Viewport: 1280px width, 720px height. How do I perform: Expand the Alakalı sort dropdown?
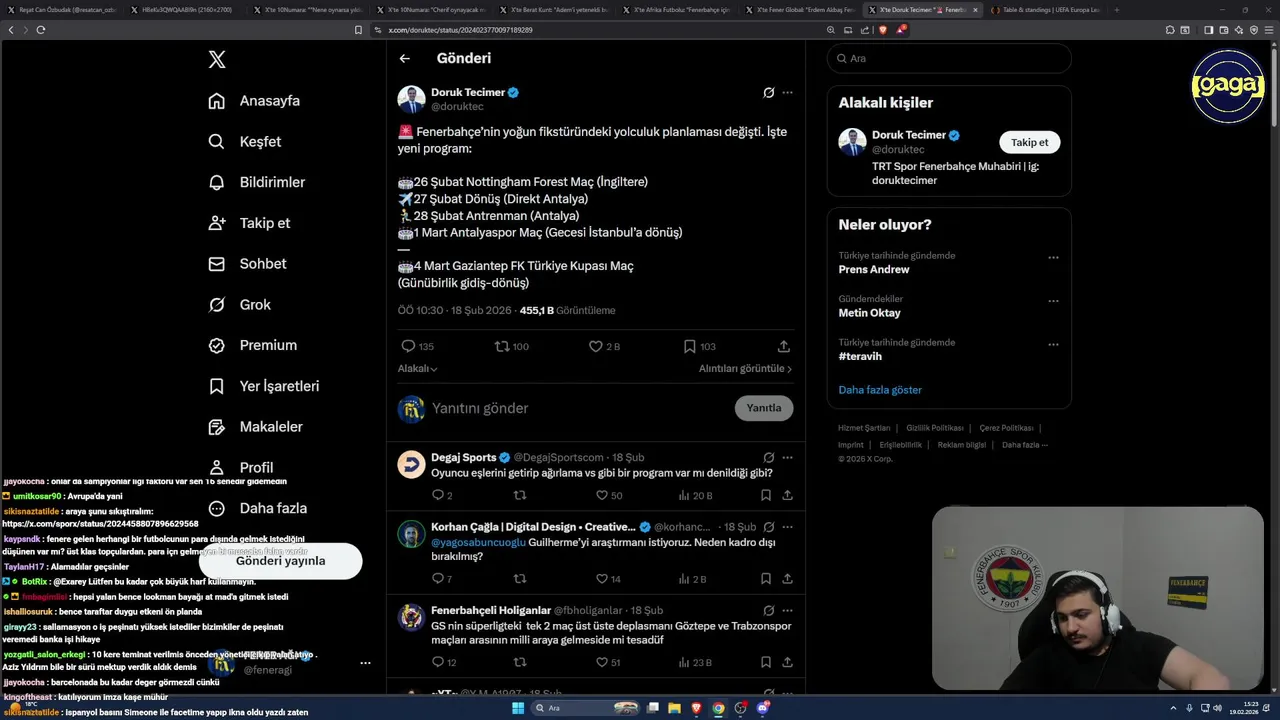(418, 369)
